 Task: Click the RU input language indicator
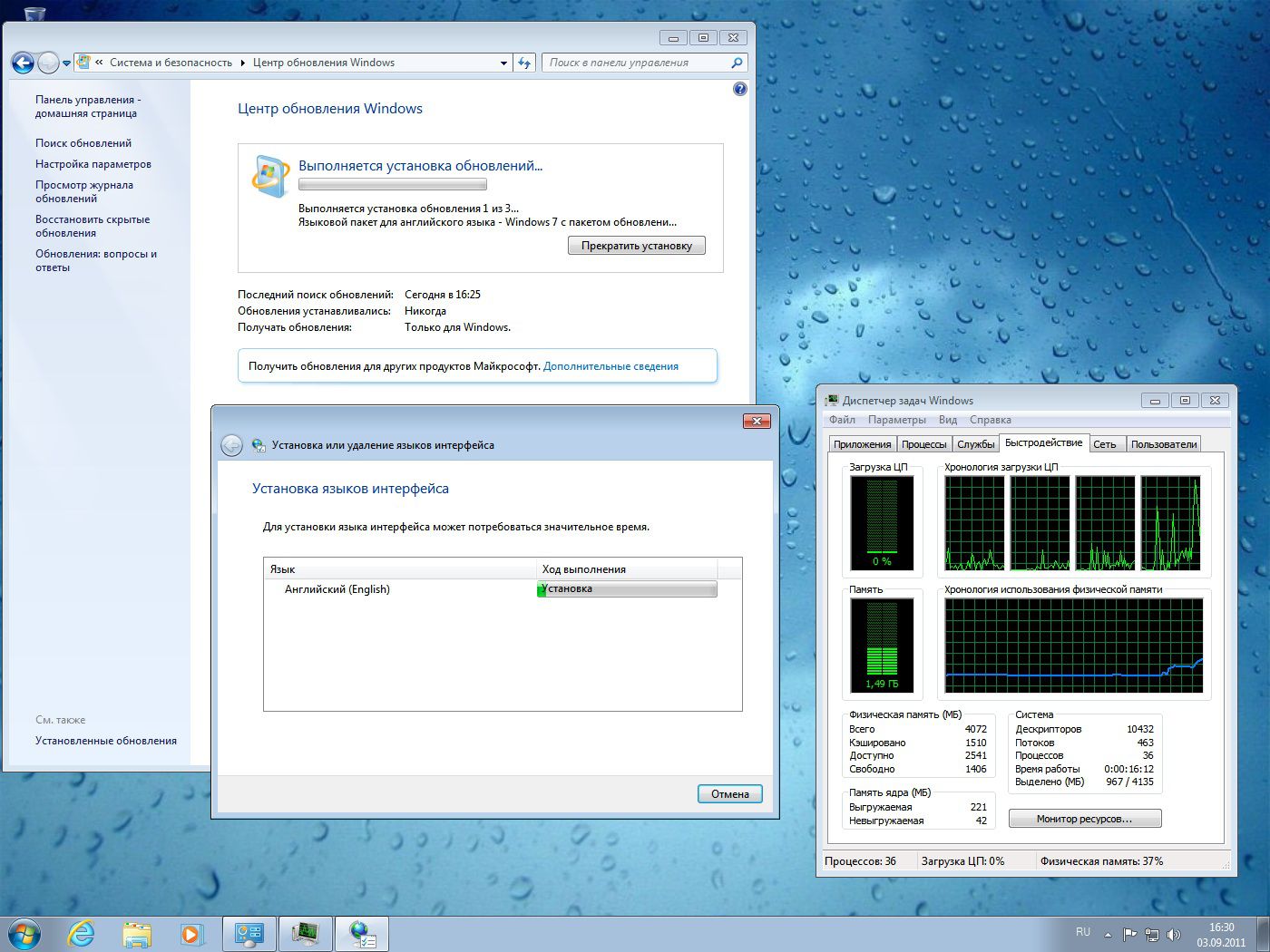(1083, 932)
